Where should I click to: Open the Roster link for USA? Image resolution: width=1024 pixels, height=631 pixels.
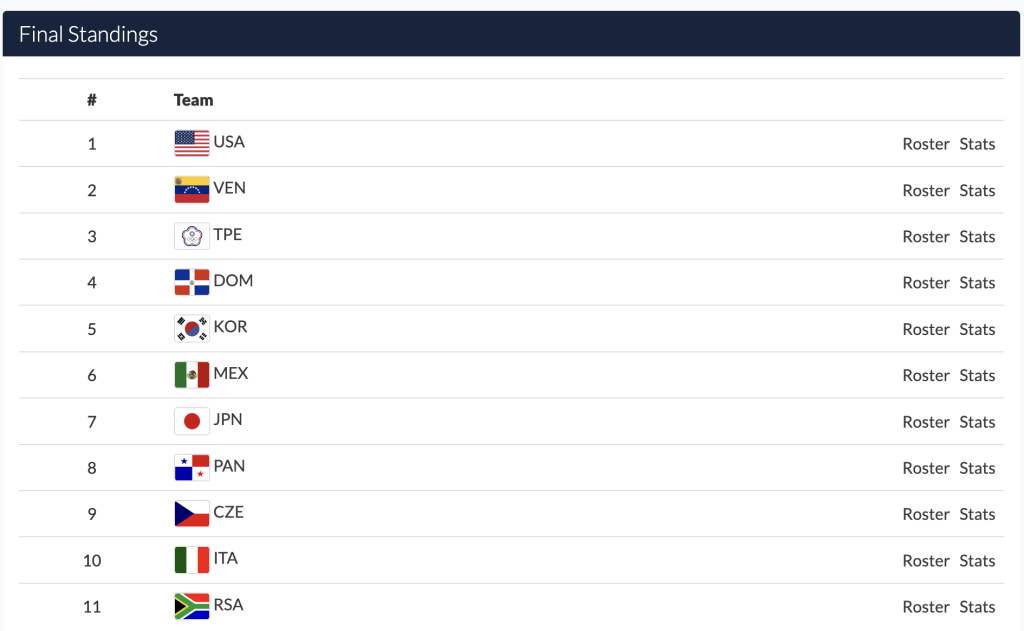pos(925,144)
